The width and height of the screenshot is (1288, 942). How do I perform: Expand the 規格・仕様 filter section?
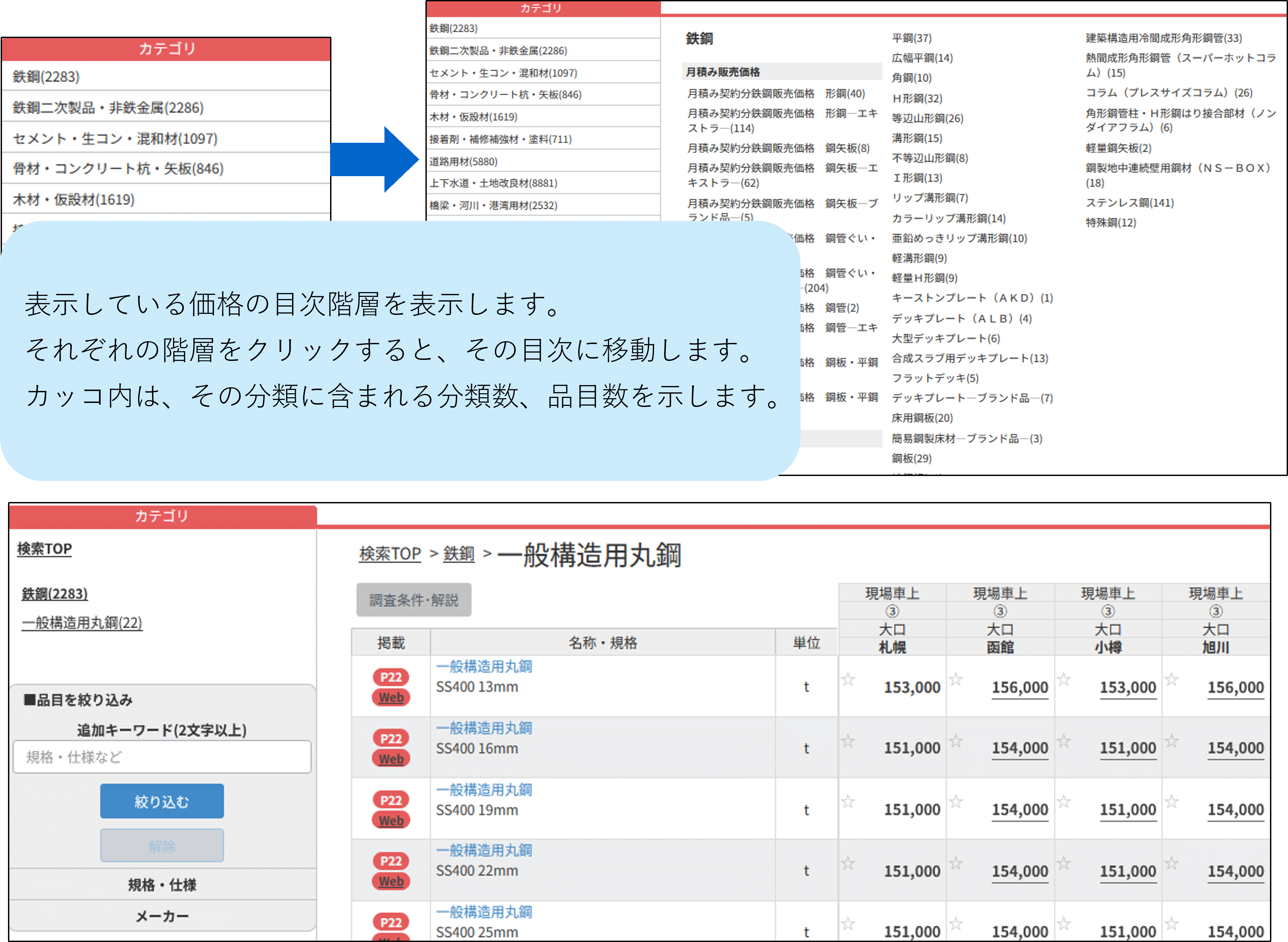162,884
